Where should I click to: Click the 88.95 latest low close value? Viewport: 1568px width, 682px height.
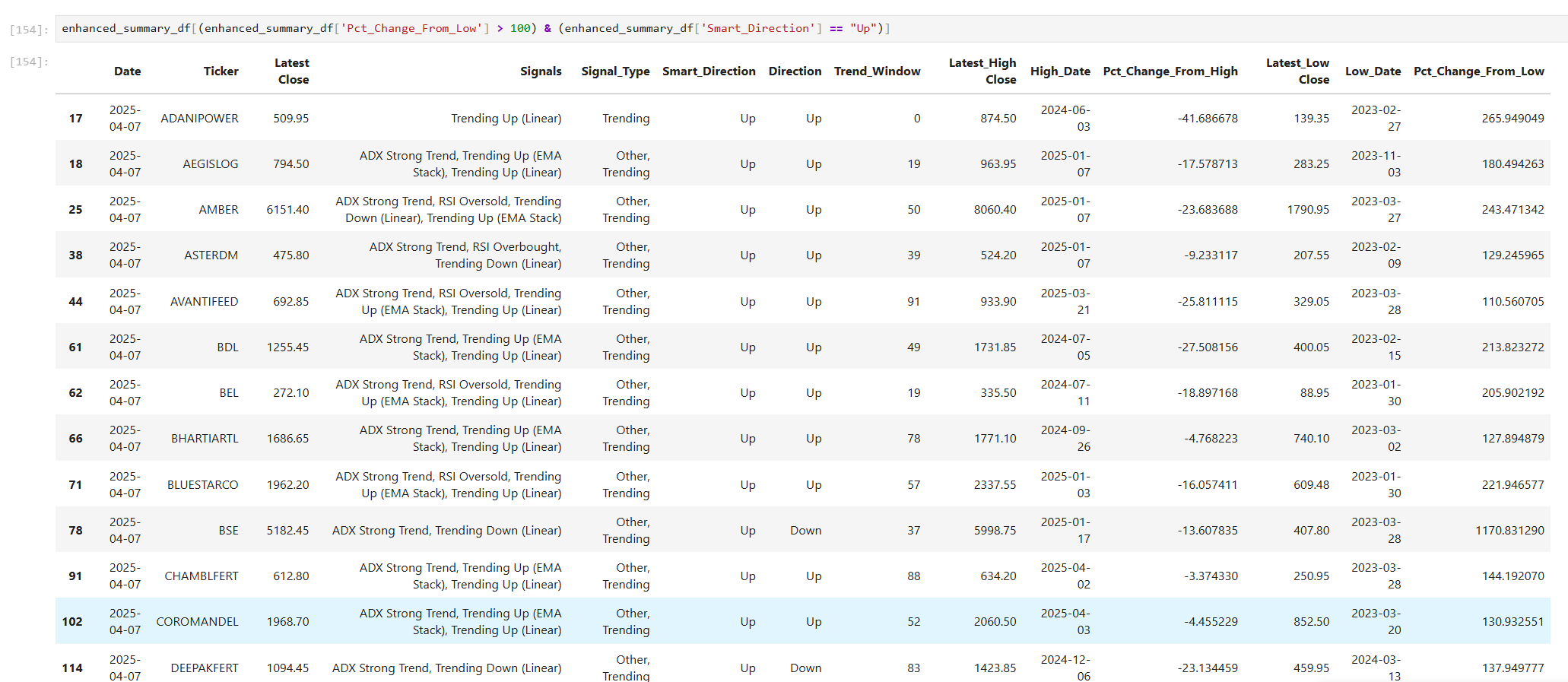tap(1315, 393)
